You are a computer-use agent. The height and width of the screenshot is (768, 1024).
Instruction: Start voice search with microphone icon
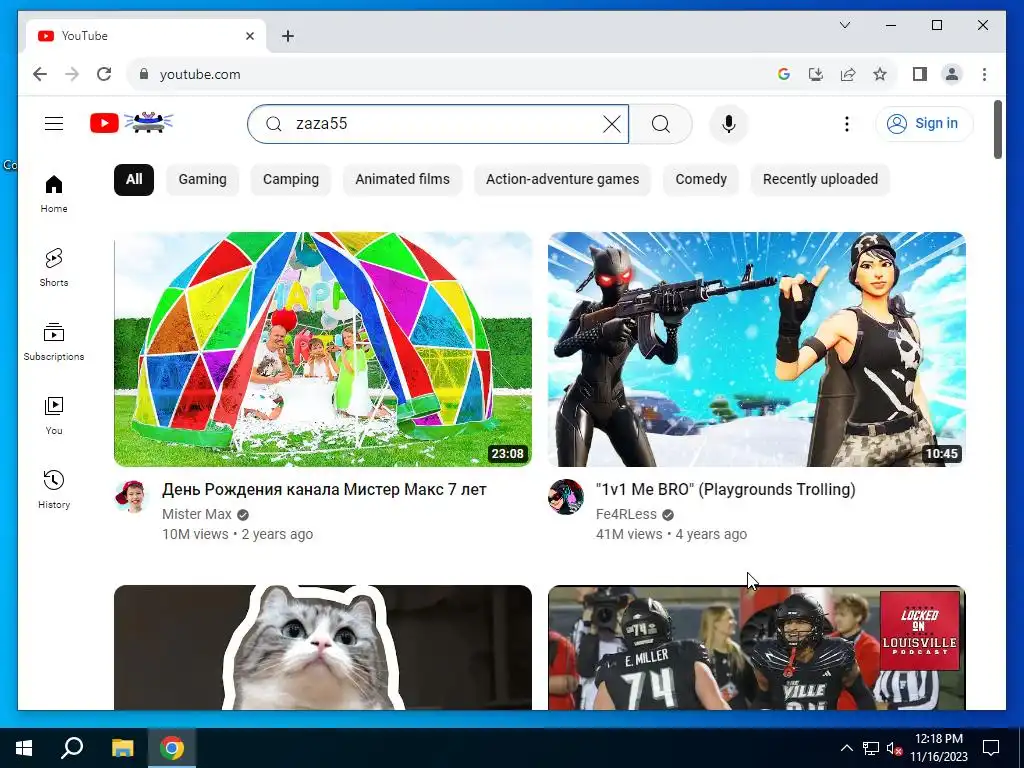click(729, 124)
